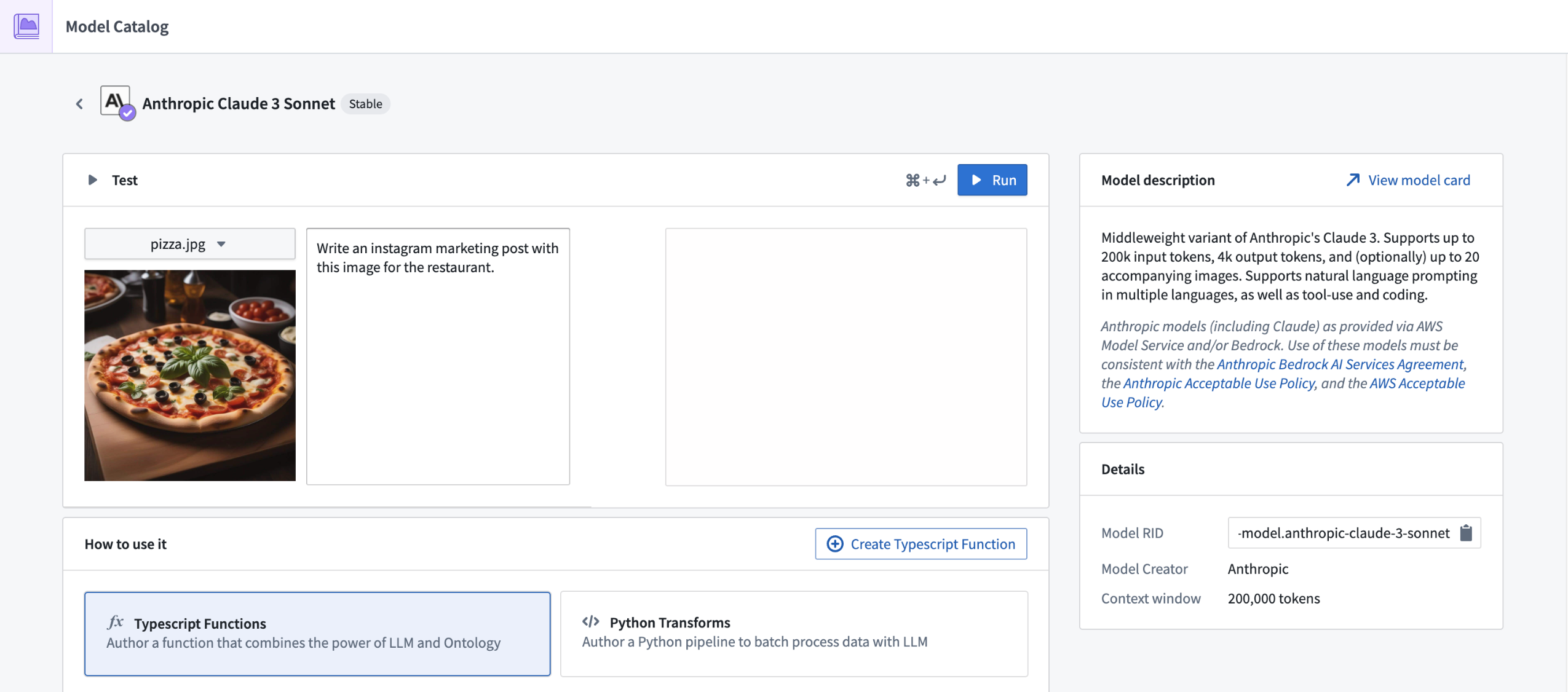Click the Anthropic Claude 3 Sonnet heading

coord(239,104)
